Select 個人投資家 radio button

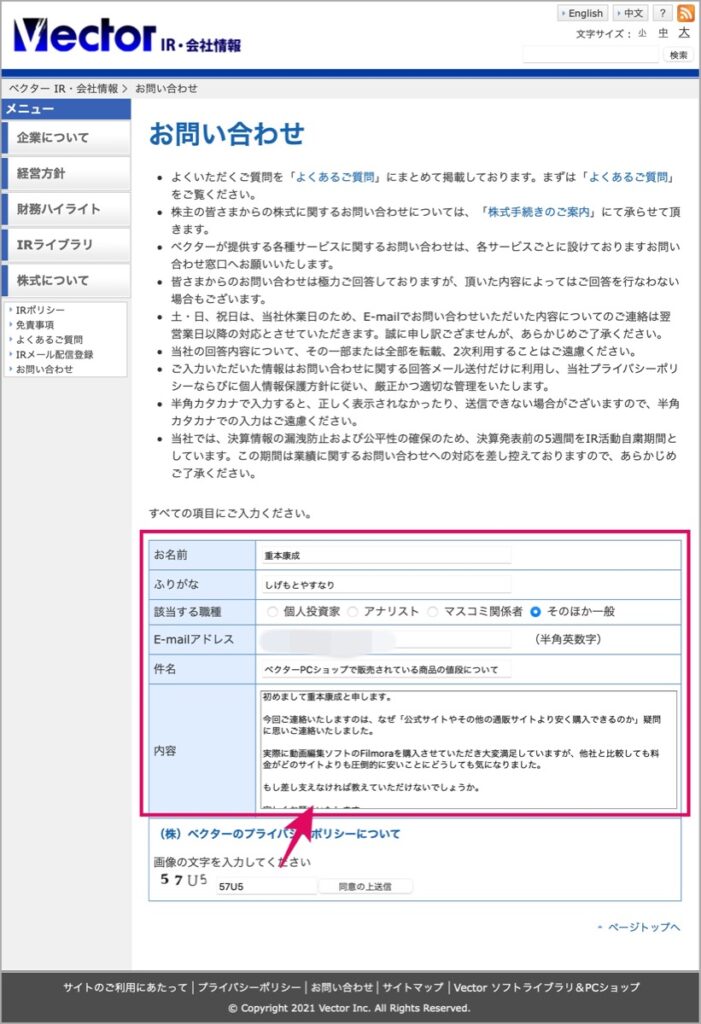272,612
